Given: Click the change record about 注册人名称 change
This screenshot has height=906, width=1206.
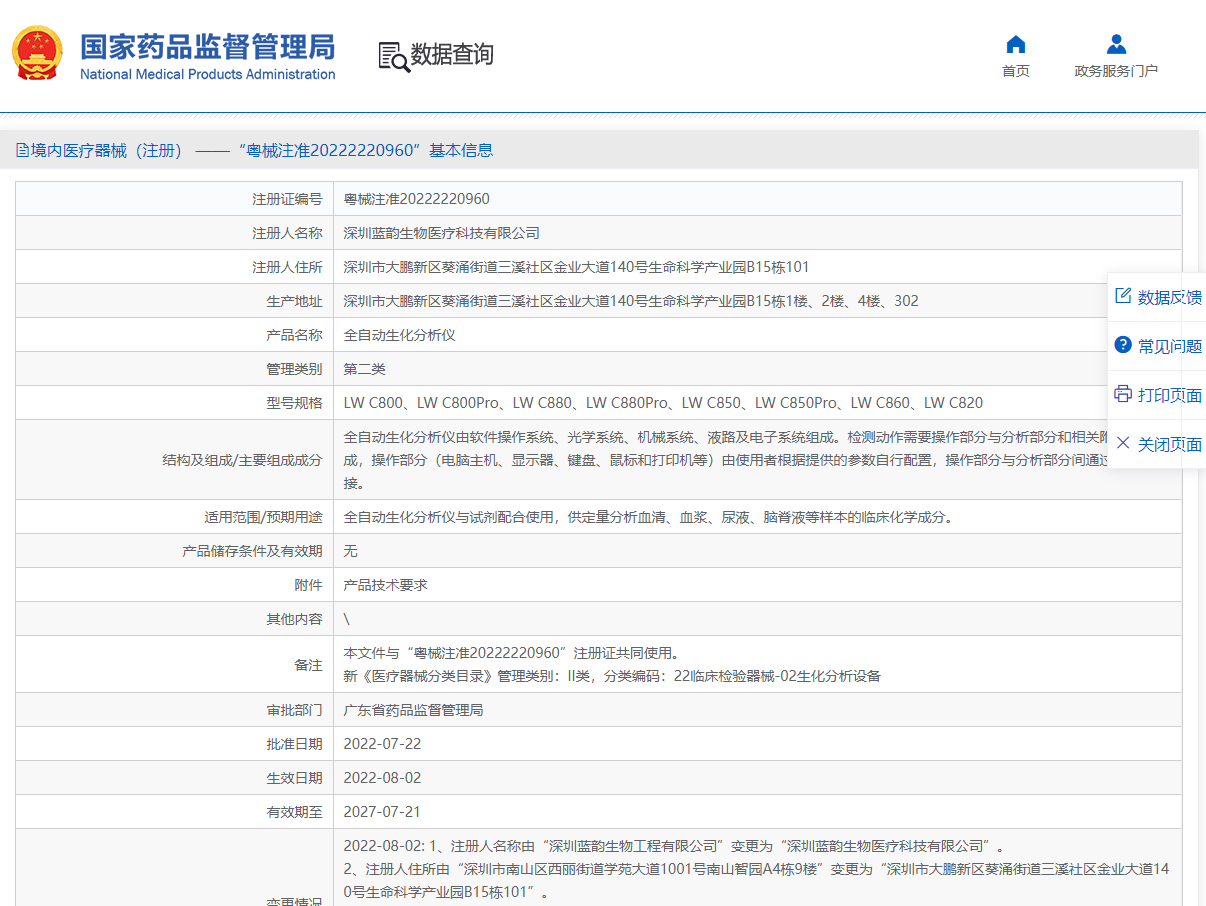Looking at the screenshot, I should pos(673,846).
